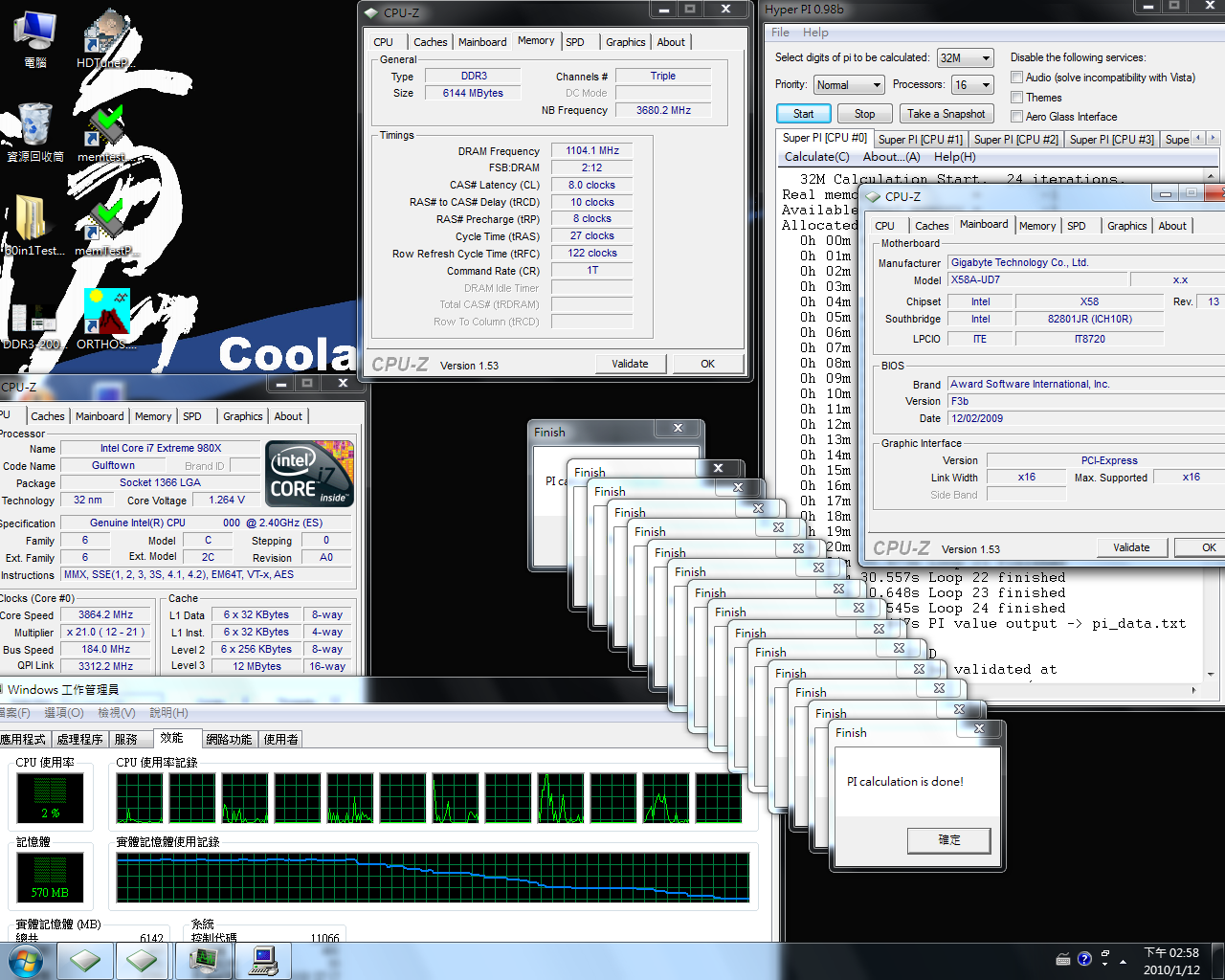Open the 32M digits of pi dropdown

point(966,57)
